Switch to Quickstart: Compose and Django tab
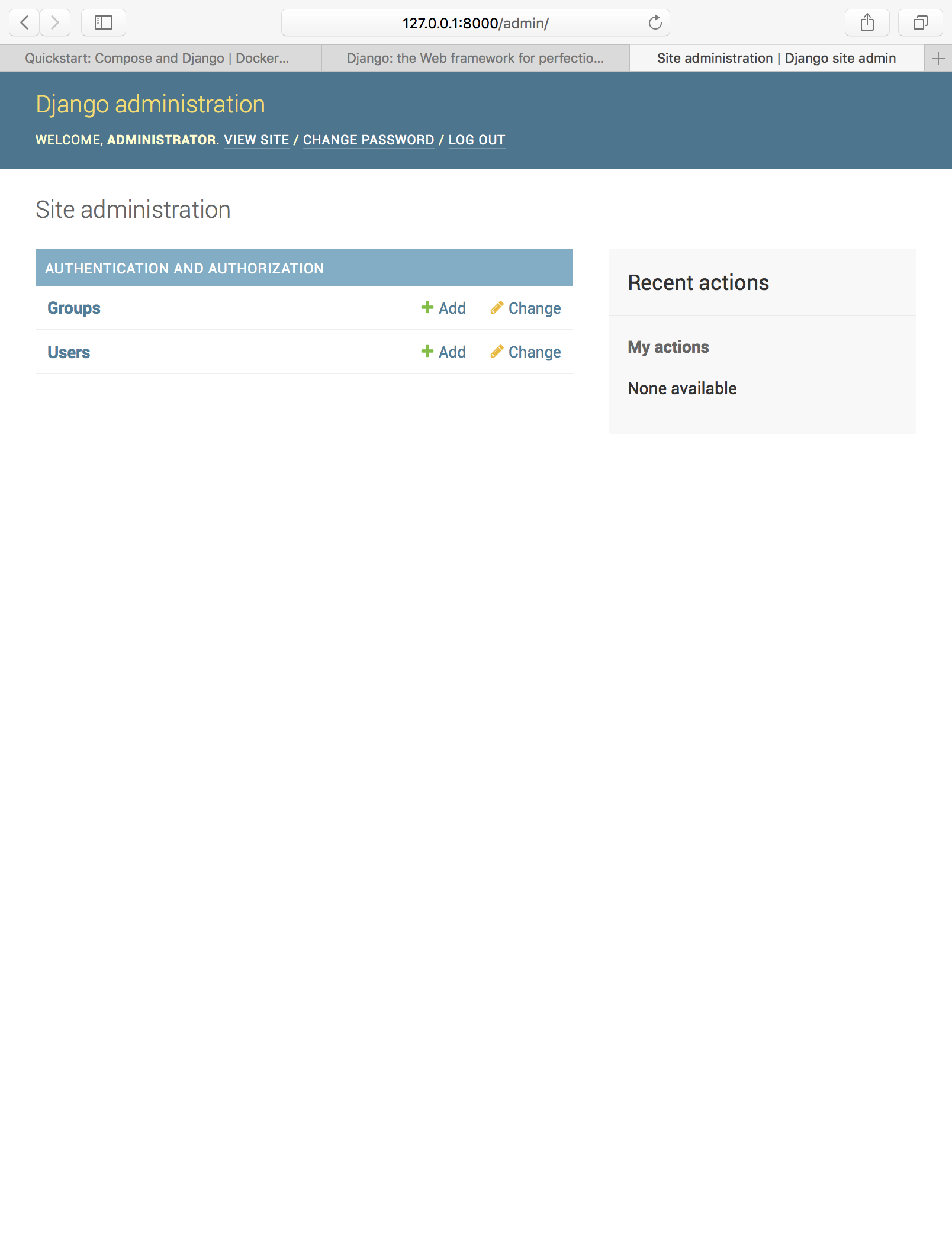This screenshot has width=952, height=1243. [160, 59]
